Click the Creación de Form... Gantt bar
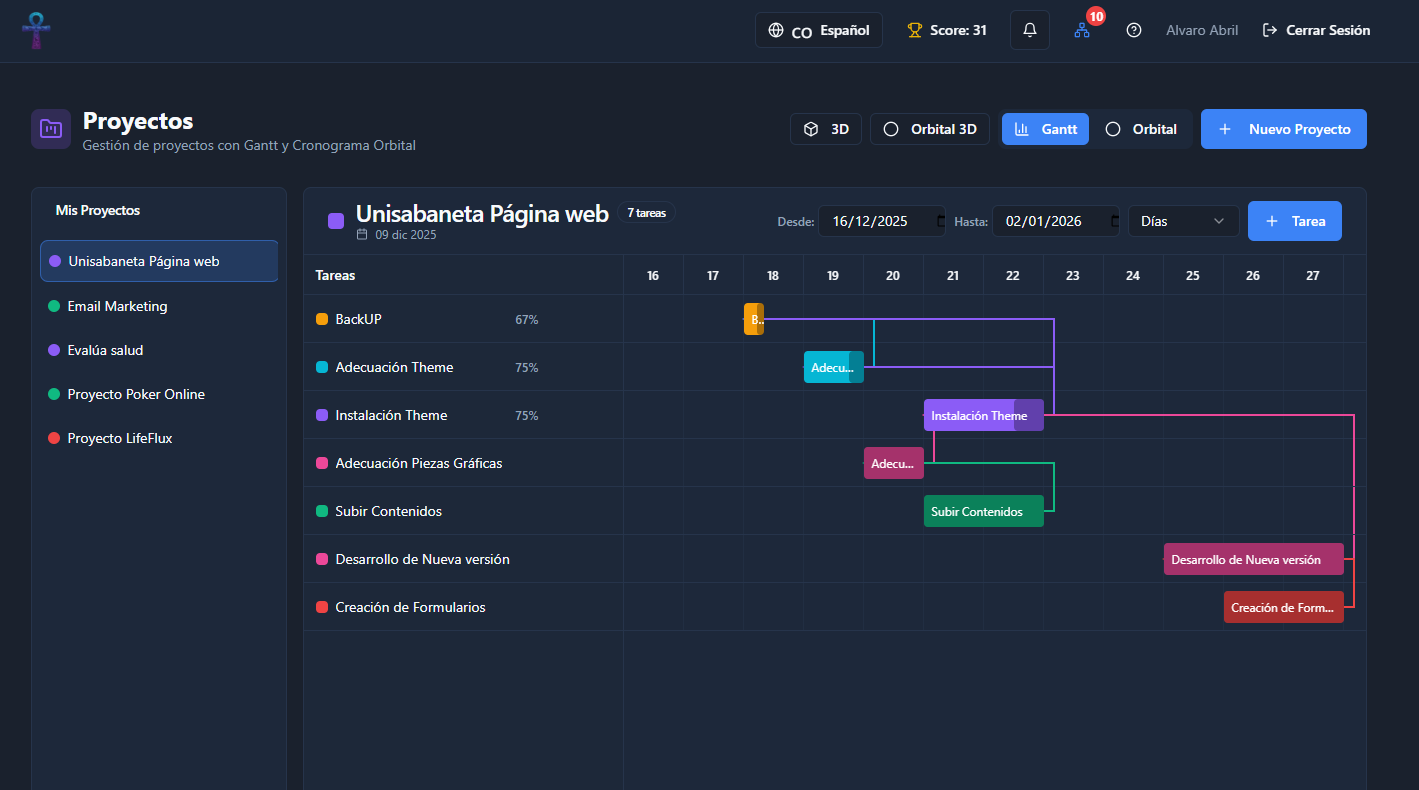The image size is (1419, 790). (1284, 607)
